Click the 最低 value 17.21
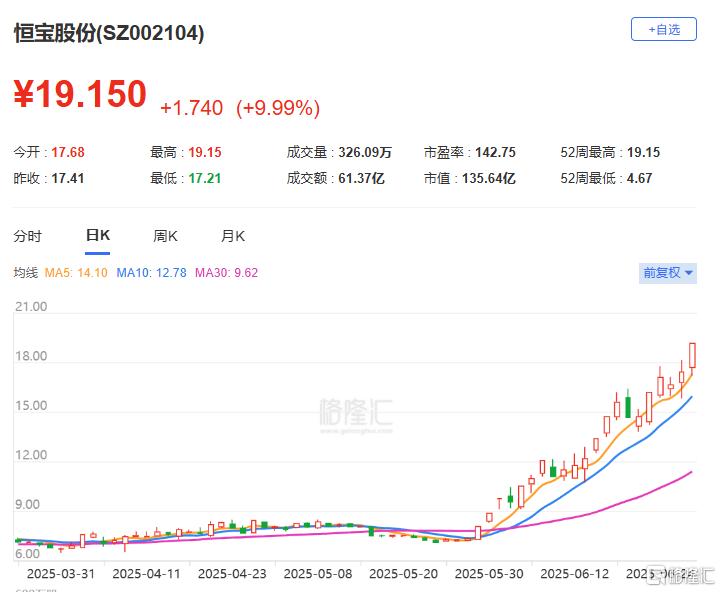The width and height of the screenshot is (721, 592). (x=205, y=178)
